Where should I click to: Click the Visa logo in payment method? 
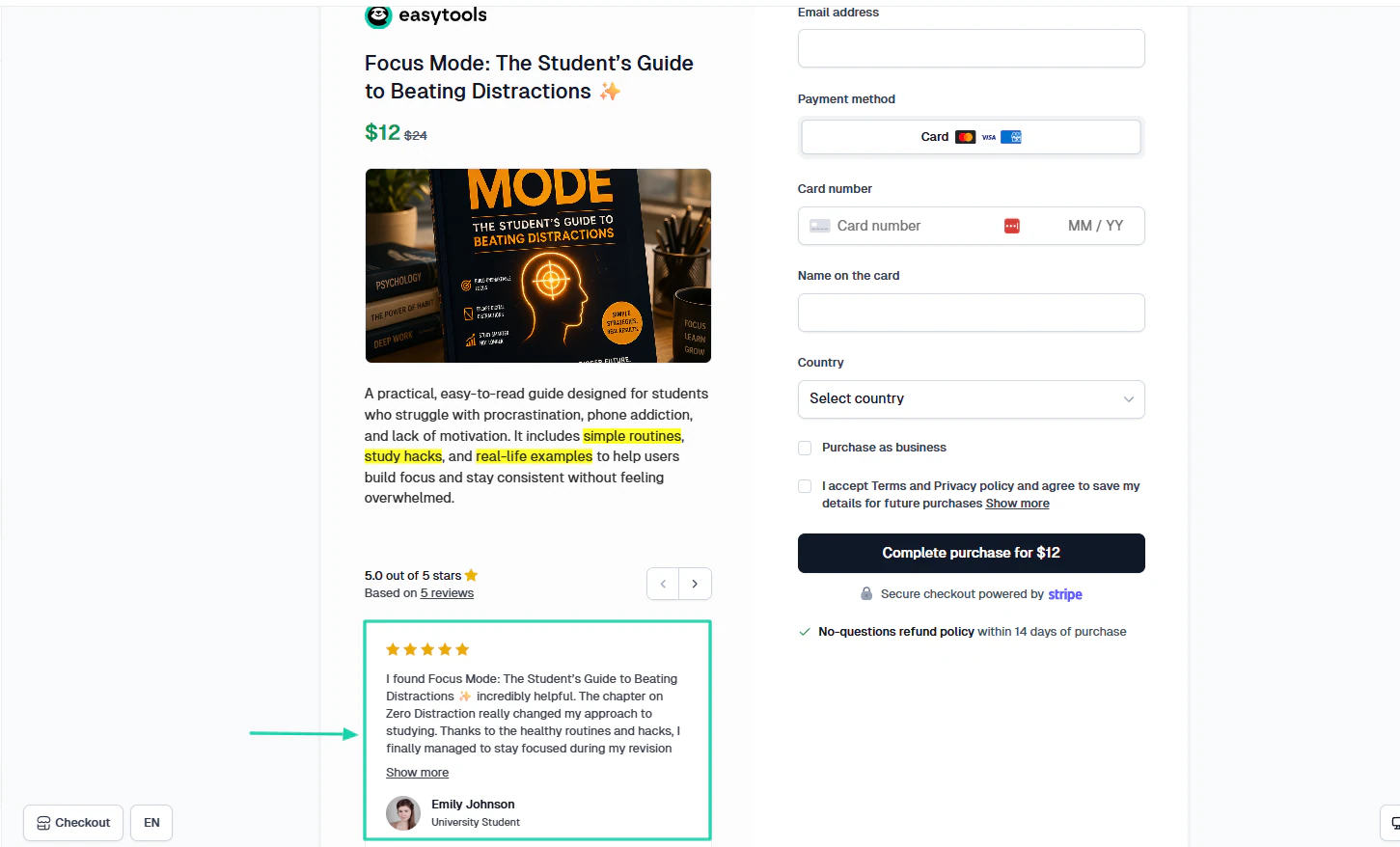click(989, 137)
